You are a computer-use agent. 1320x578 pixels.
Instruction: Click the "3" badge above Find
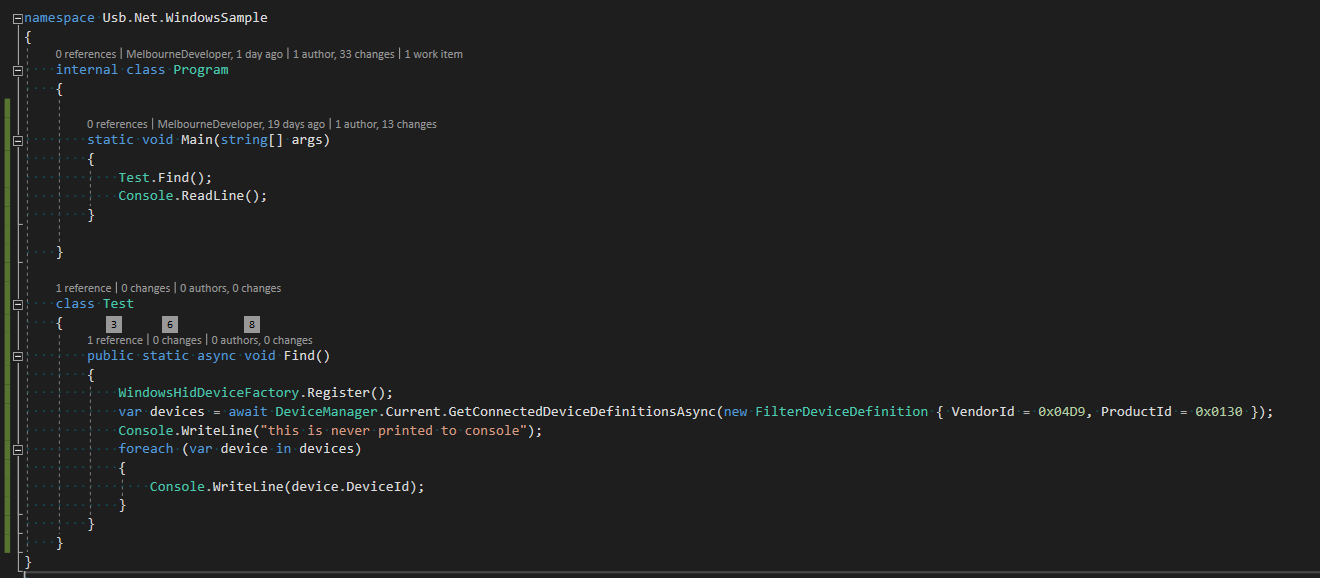tap(113, 324)
